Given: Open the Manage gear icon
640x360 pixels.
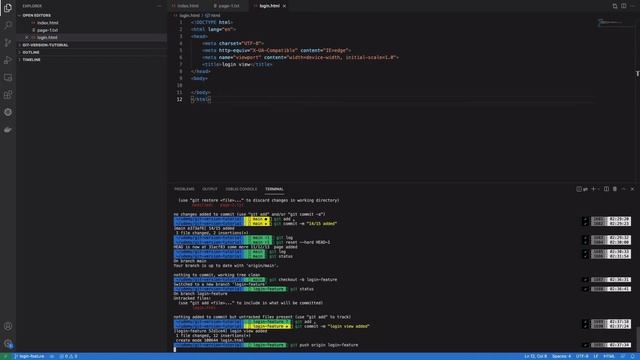Looking at the screenshot, I should pyautogui.click(x=8, y=344).
